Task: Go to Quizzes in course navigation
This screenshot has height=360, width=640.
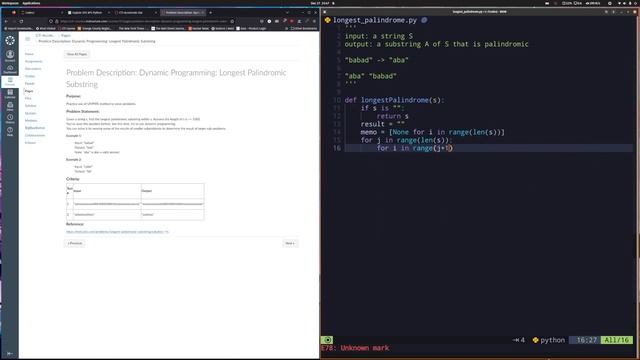Action: [x=30, y=113]
